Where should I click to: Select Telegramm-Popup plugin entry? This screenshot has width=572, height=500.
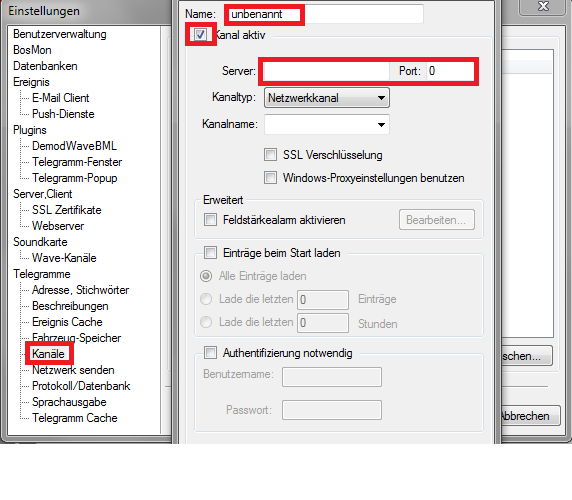pos(75,178)
